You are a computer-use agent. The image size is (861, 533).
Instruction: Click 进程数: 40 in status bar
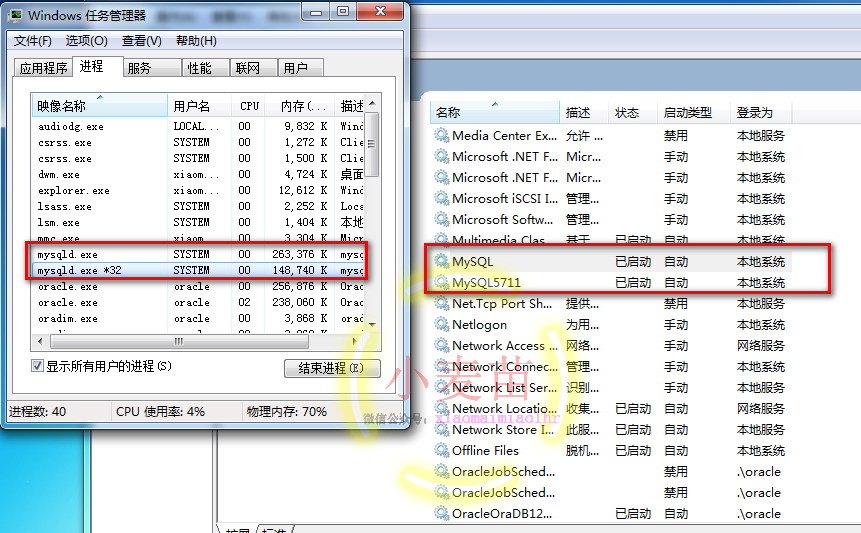point(37,411)
